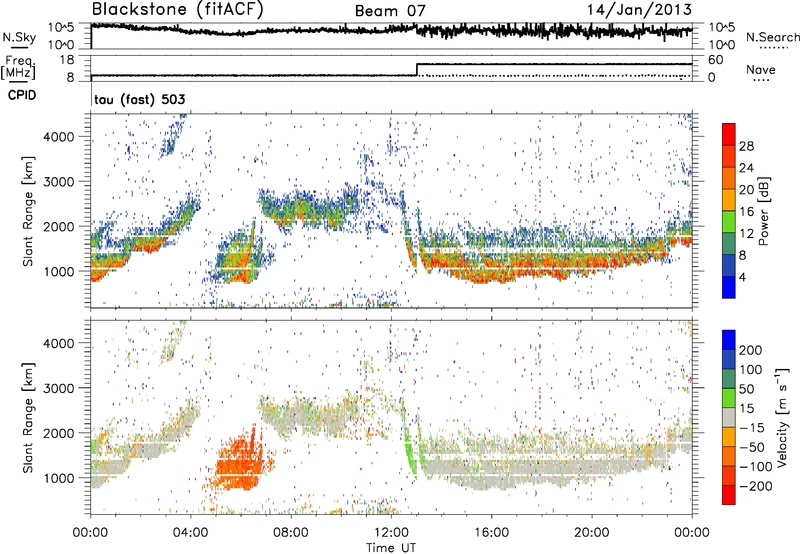Click the '16:00' time axis tick label
This screenshot has height=554, width=800.
pyautogui.click(x=491, y=533)
